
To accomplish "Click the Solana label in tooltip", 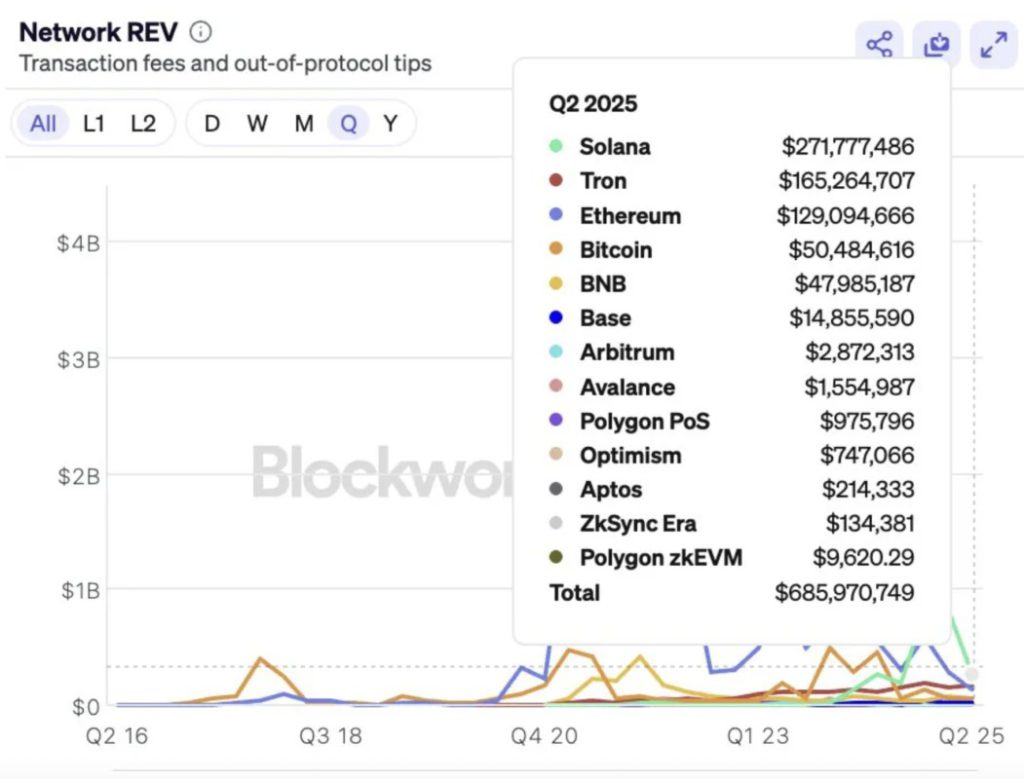I will [x=615, y=147].
